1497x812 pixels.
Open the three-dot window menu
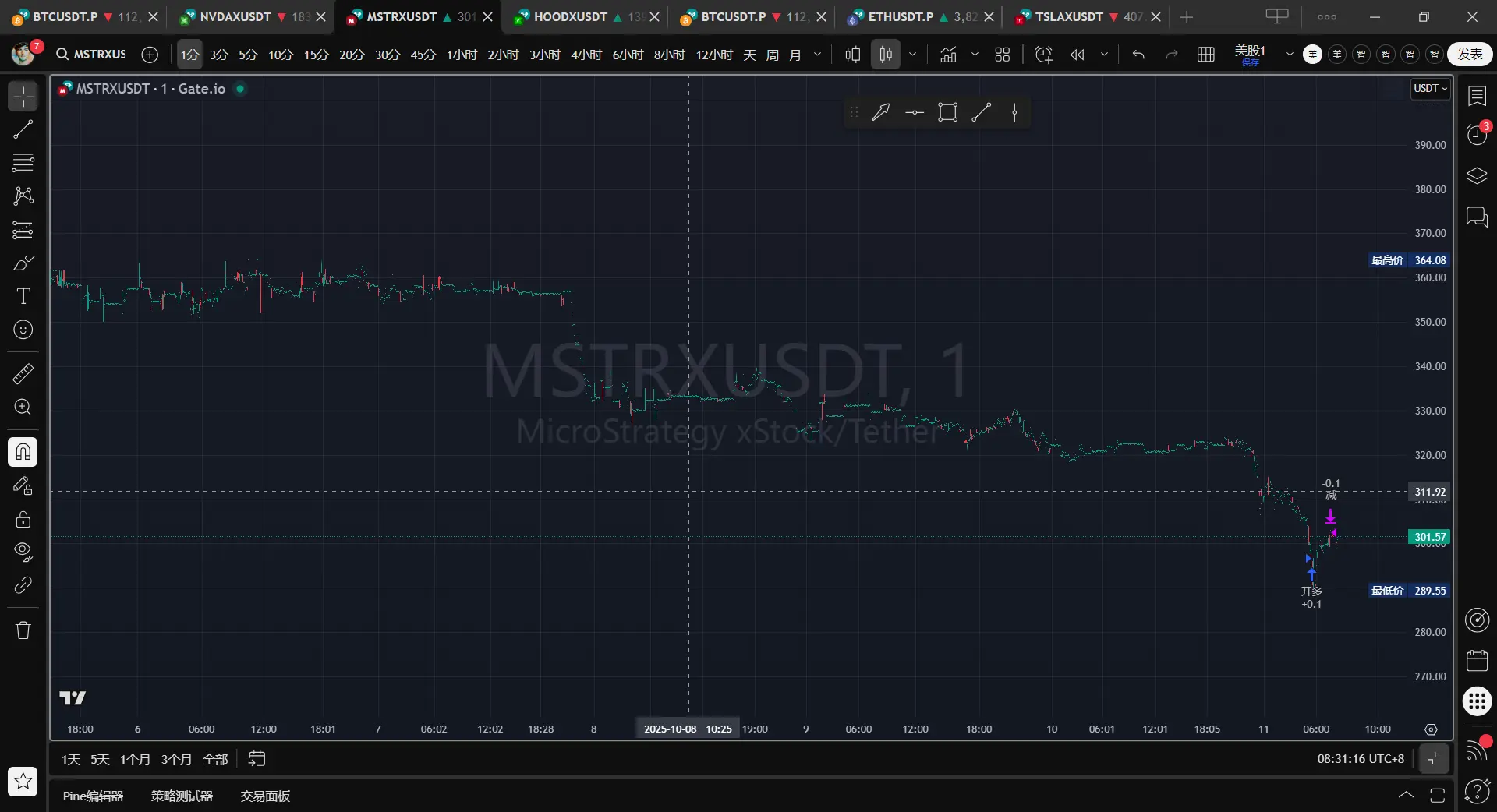1327,17
